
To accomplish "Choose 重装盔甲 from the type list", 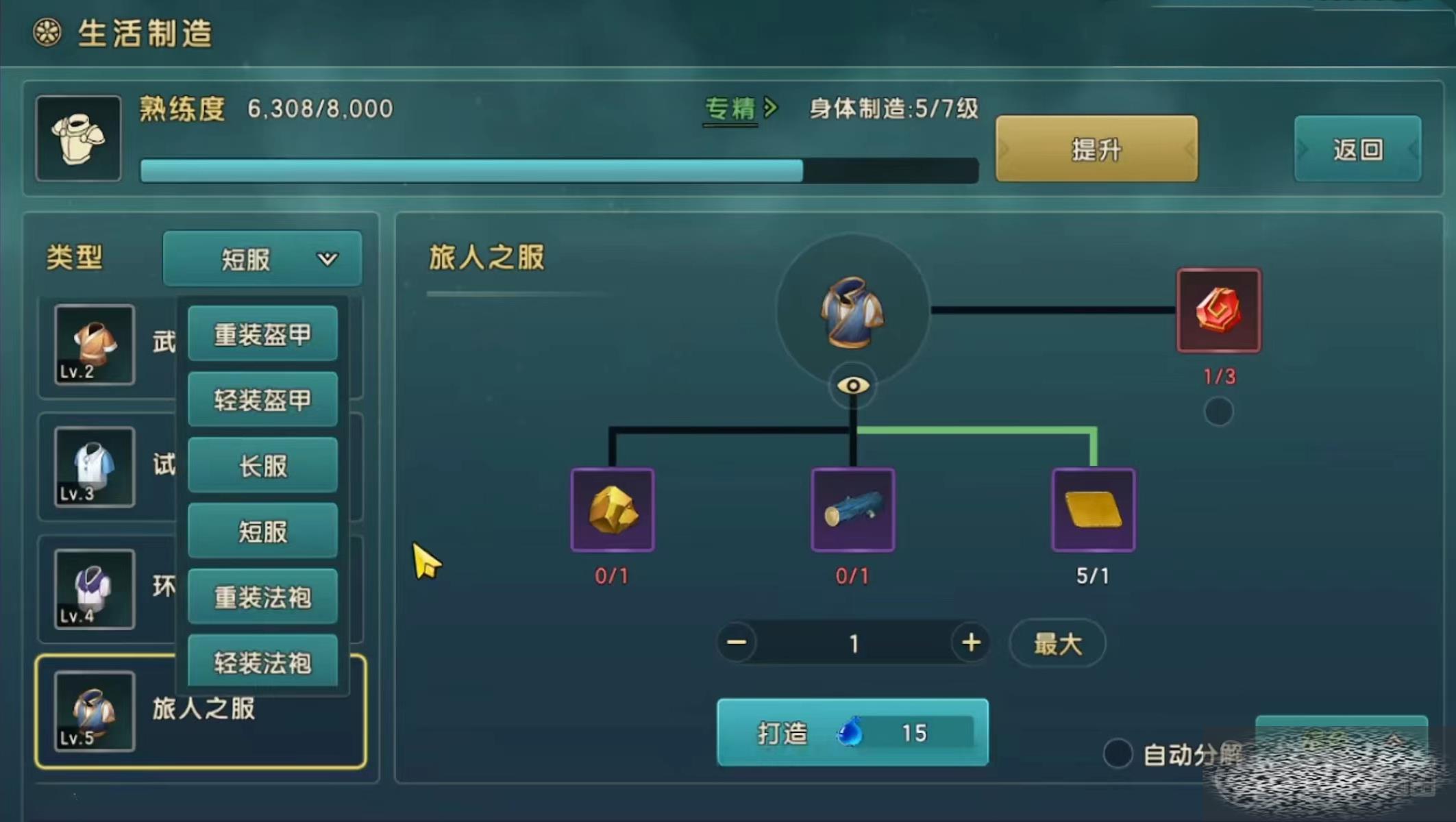I will (263, 334).
